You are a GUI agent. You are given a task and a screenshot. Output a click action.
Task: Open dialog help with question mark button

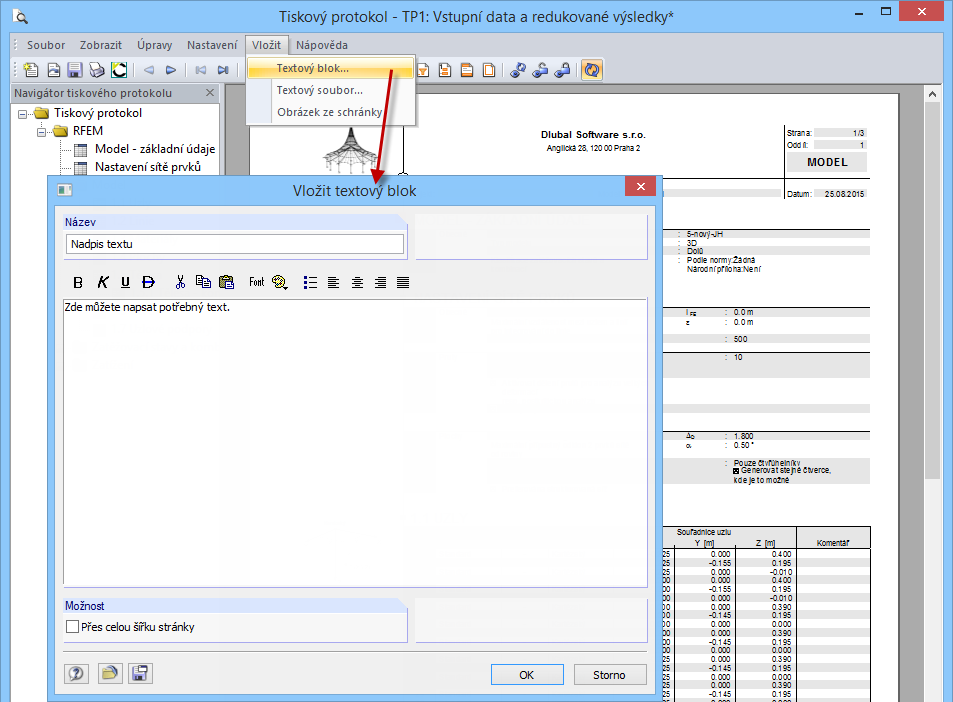tap(76, 673)
